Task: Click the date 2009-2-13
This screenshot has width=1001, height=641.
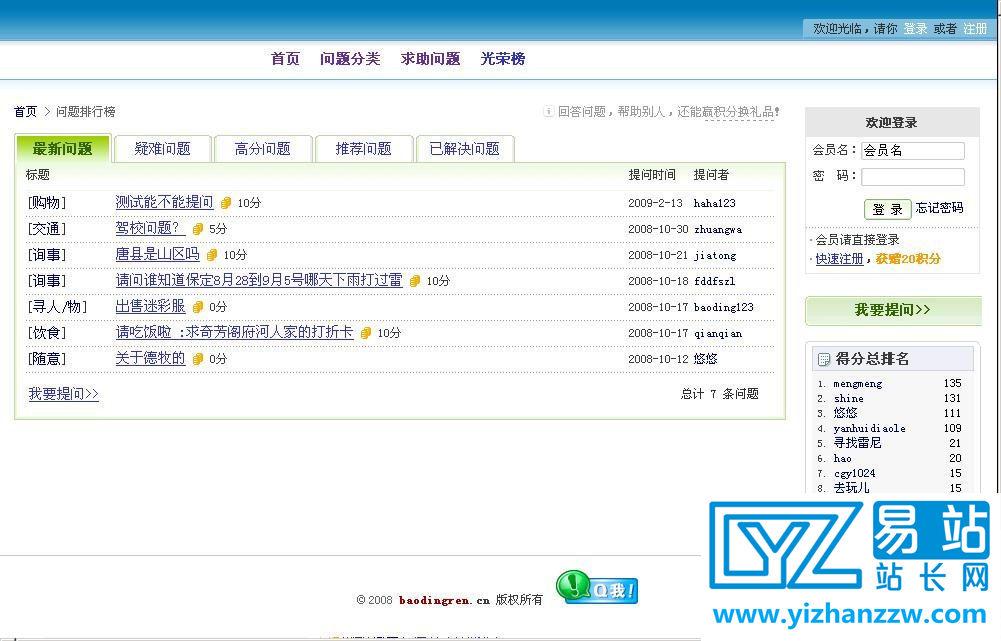Action: (655, 203)
